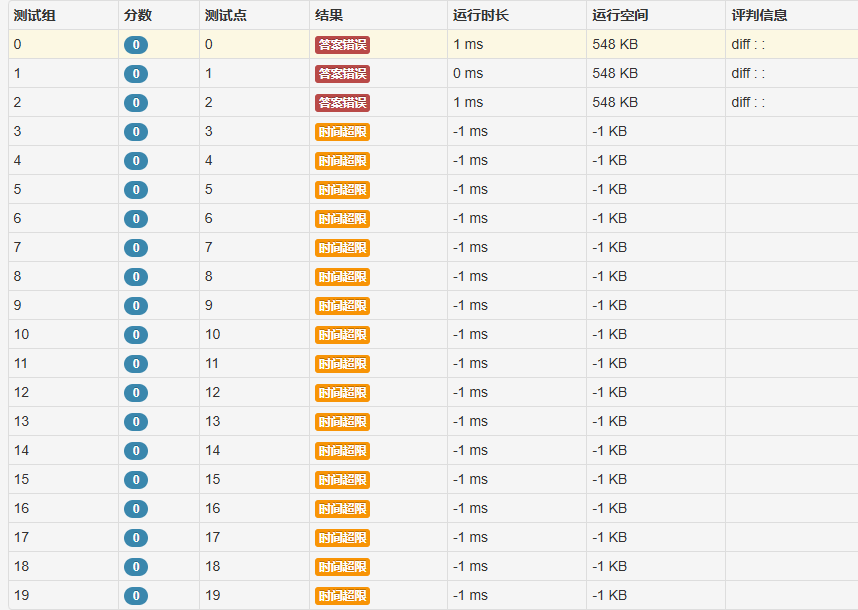Click the 答案错误 badge in row 1
The image size is (858, 610).
342,74
